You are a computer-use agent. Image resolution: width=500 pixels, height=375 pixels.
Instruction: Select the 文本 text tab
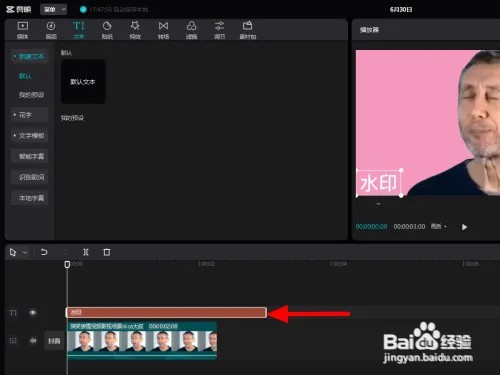tap(79, 30)
